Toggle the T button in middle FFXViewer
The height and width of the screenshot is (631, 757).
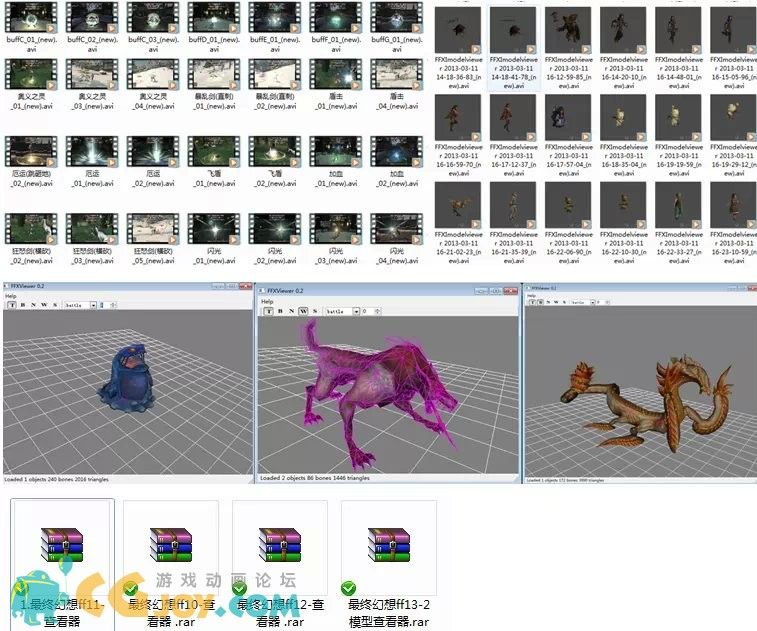pos(269,311)
